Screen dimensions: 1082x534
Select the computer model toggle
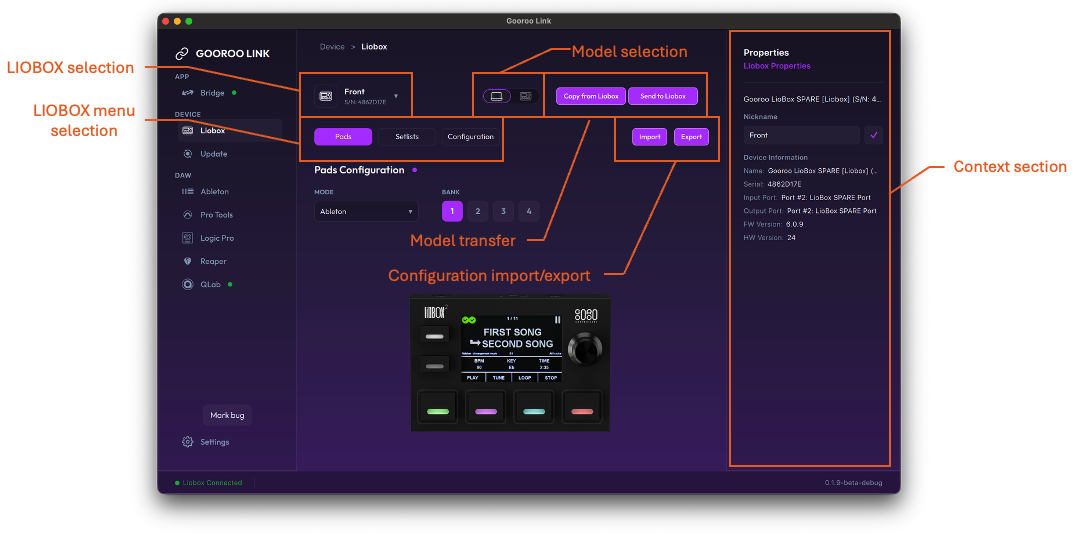point(496,96)
